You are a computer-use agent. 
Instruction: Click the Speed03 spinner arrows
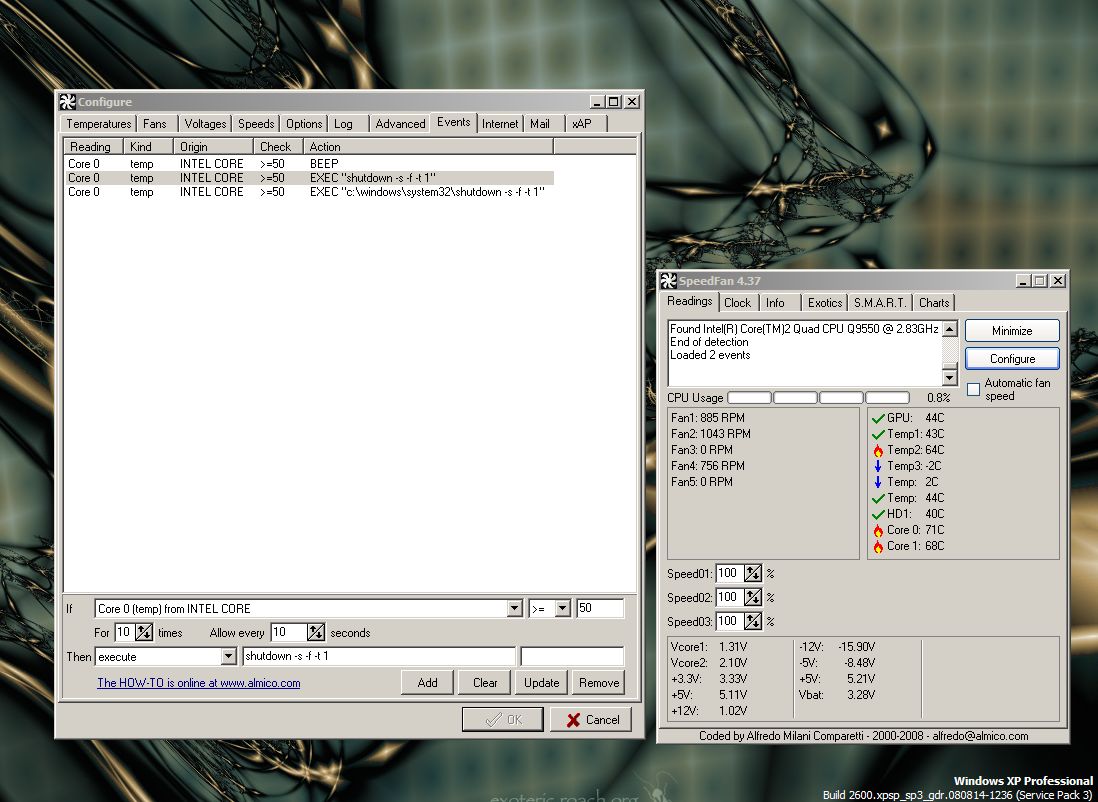(x=753, y=621)
